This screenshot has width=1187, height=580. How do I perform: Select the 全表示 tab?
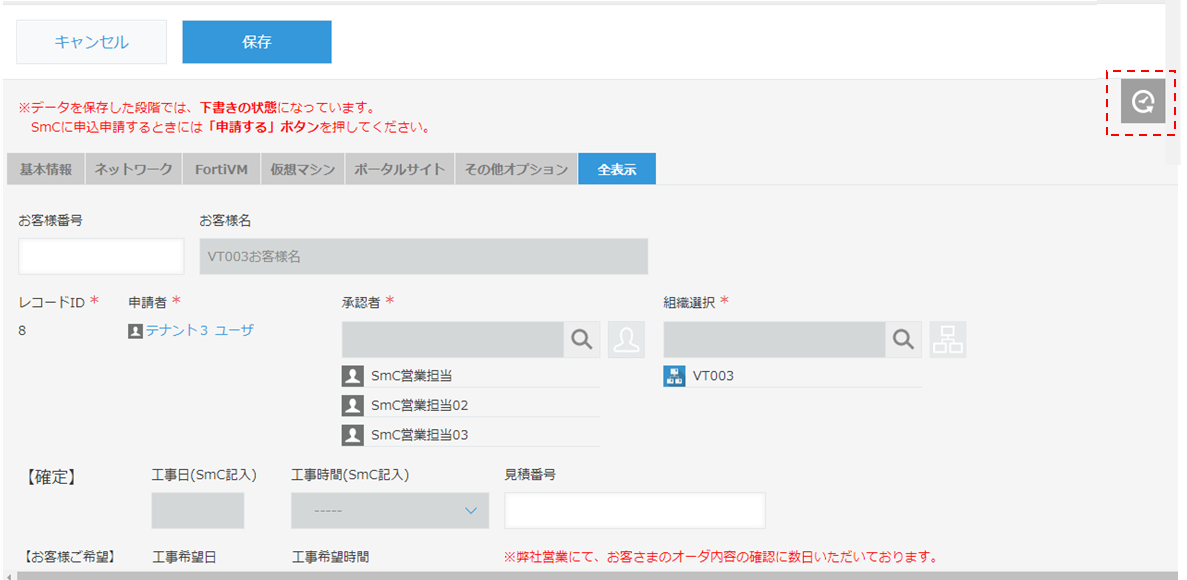(x=617, y=169)
